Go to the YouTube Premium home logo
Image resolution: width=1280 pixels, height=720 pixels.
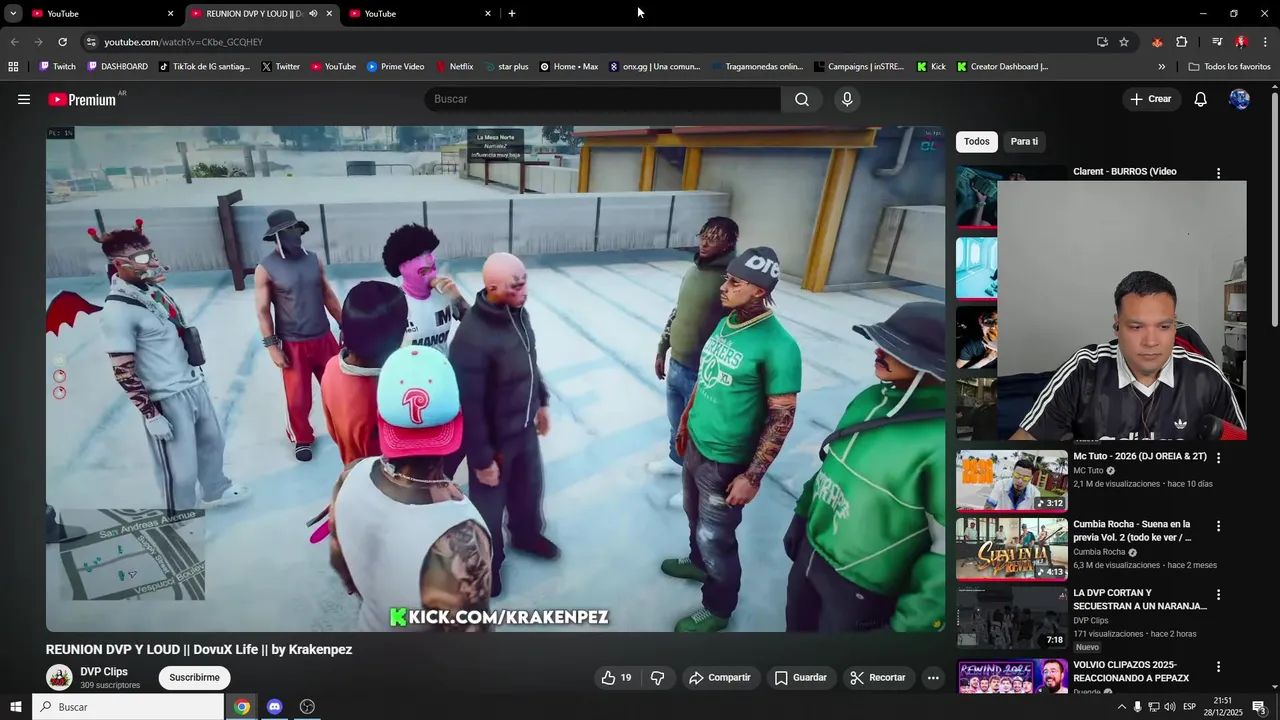coord(82,99)
